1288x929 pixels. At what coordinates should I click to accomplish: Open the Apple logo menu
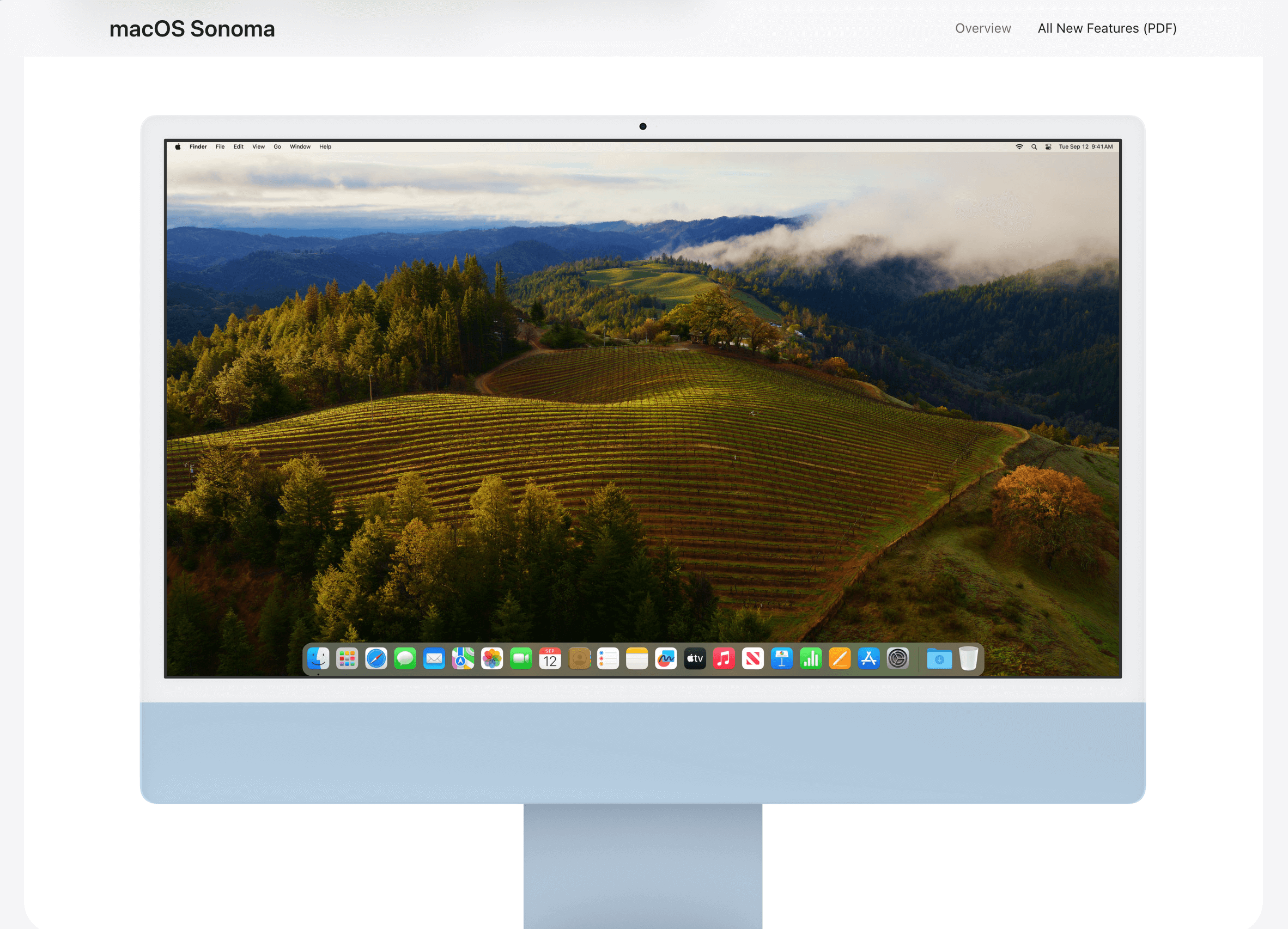coord(178,147)
